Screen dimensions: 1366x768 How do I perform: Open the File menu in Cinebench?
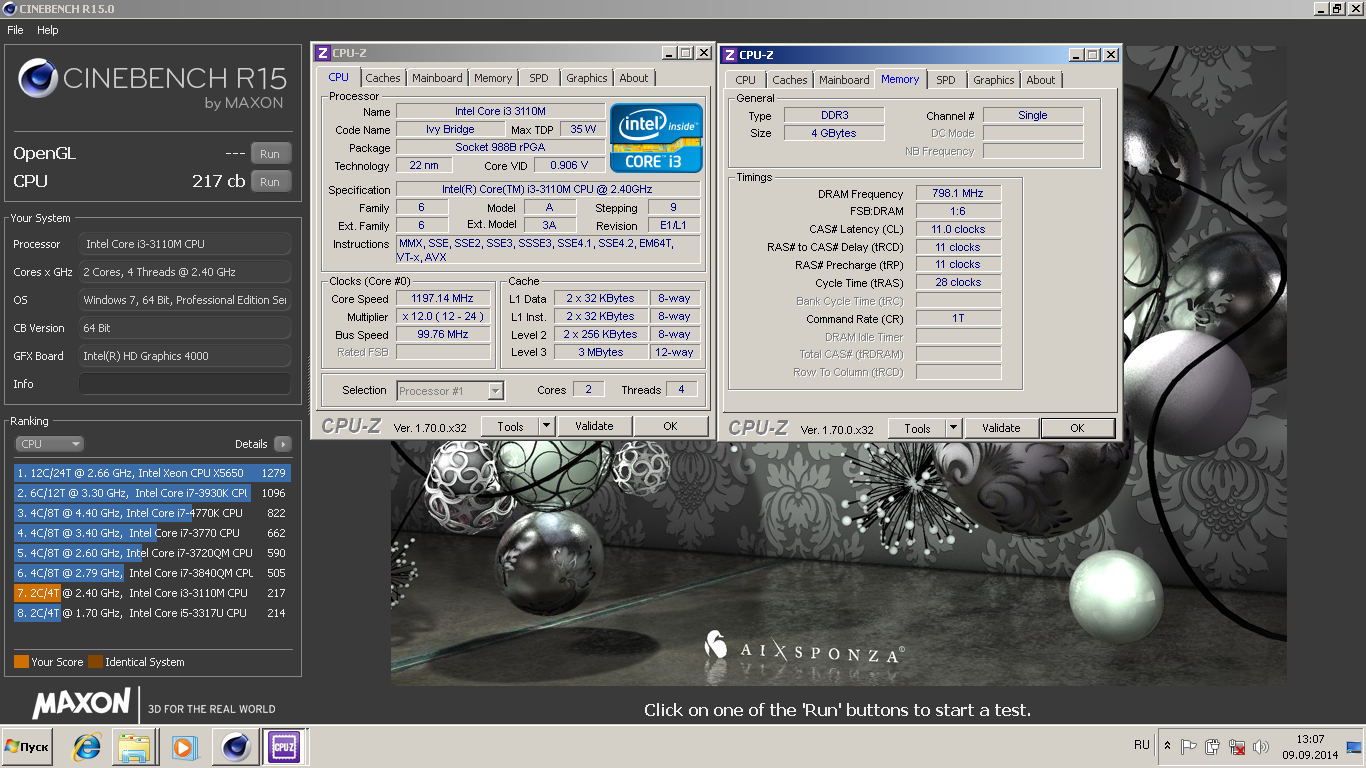[15, 30]
